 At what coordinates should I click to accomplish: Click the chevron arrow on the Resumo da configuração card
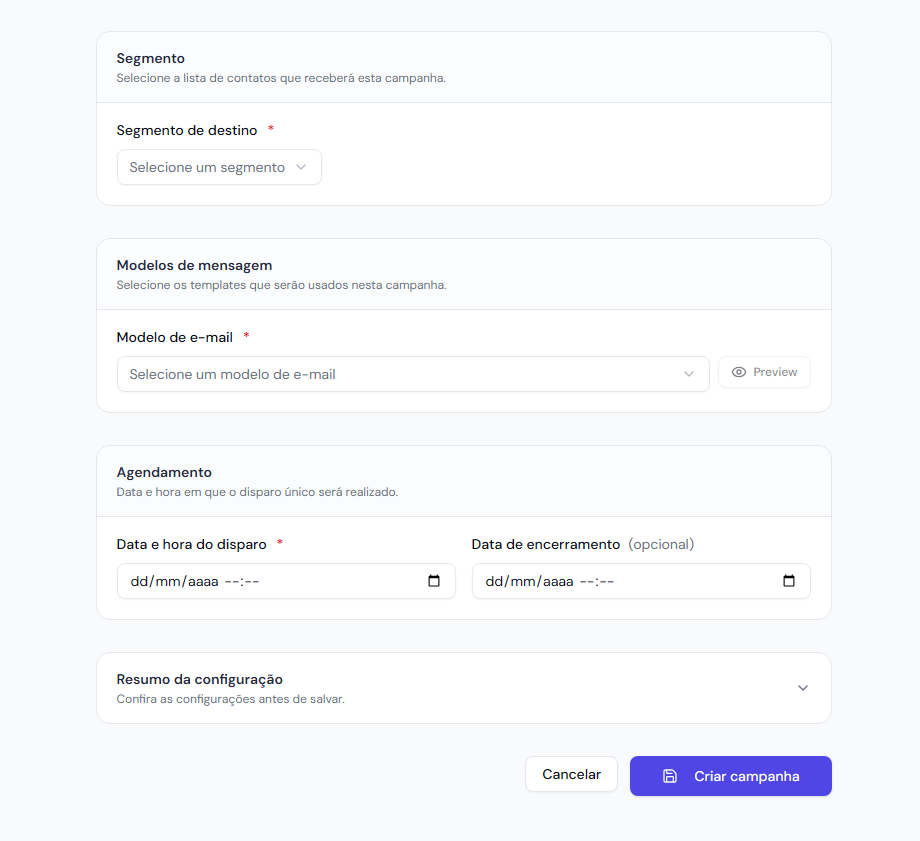coord(803,688)
